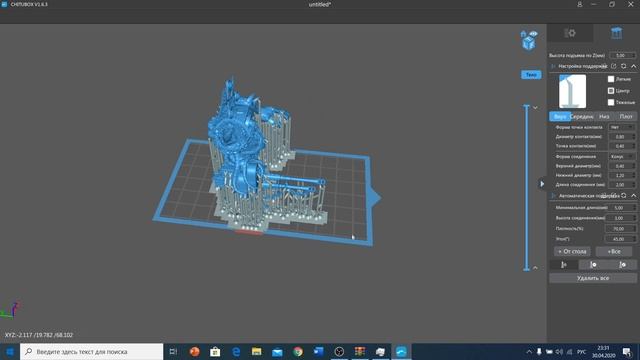The height and width of the screenshot is (360, 640).
Task: Open Mail app from the taskbar
Action: click(277, 351)
